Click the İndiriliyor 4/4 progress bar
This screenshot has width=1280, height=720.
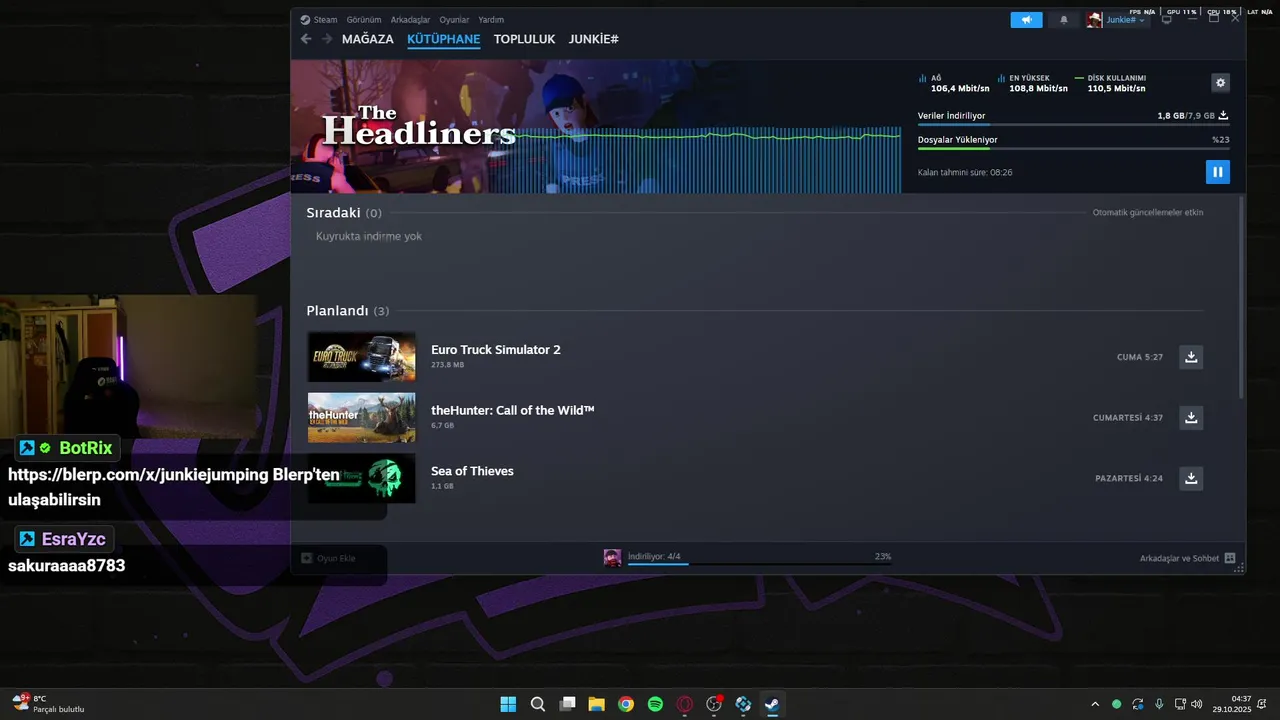[759, 563]
